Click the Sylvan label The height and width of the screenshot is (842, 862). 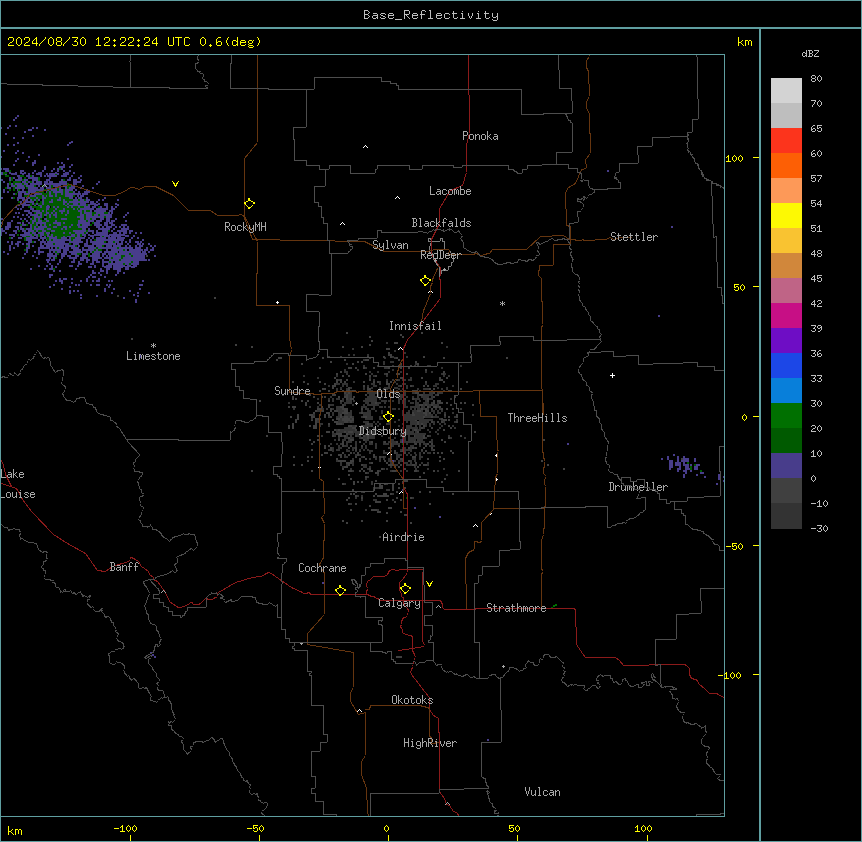390,245
